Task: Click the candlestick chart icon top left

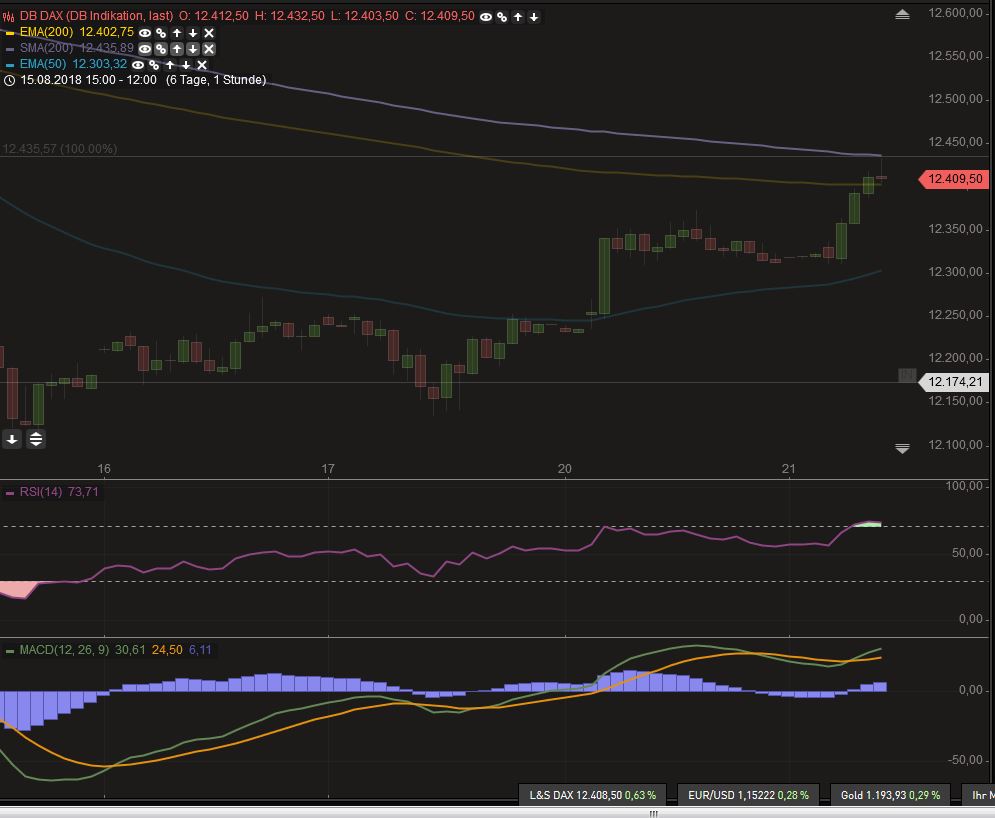Action: click(x=9, y=16)
